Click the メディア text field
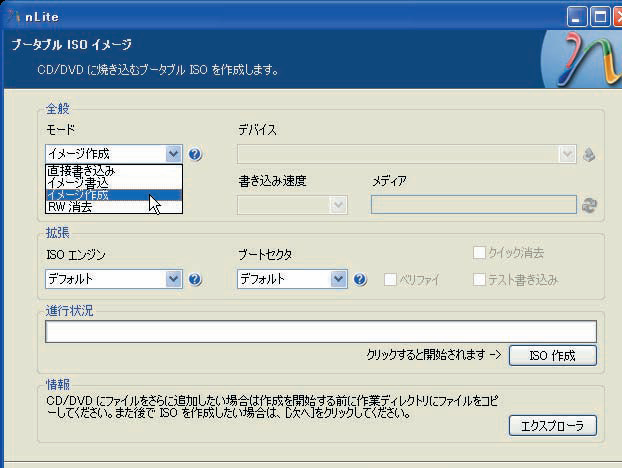This screenshot has width=622, height=468. coord(474,205)
